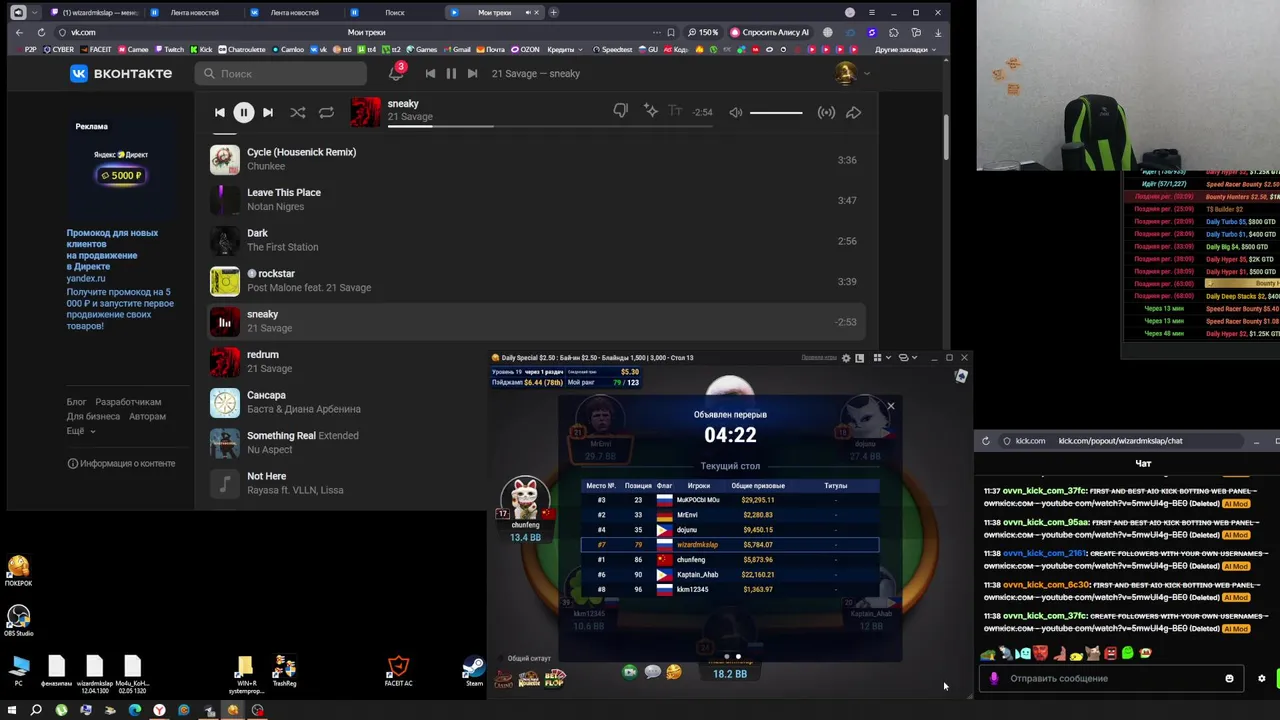Viewport: 1280px width, 720px height.
Task: Click the 150% zoom indicator
Action: [703, 32]
